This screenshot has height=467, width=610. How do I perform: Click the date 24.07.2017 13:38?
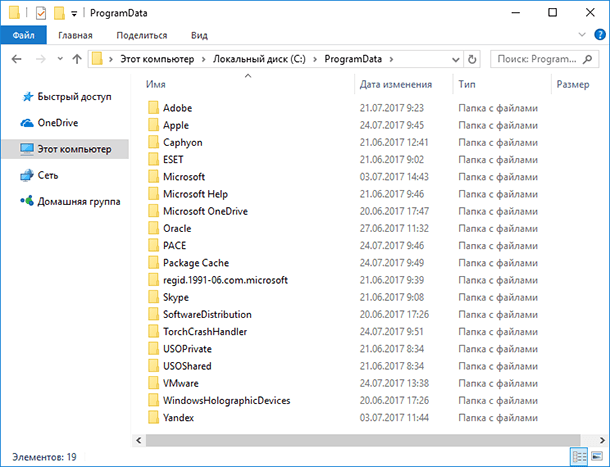pos(394,383)
